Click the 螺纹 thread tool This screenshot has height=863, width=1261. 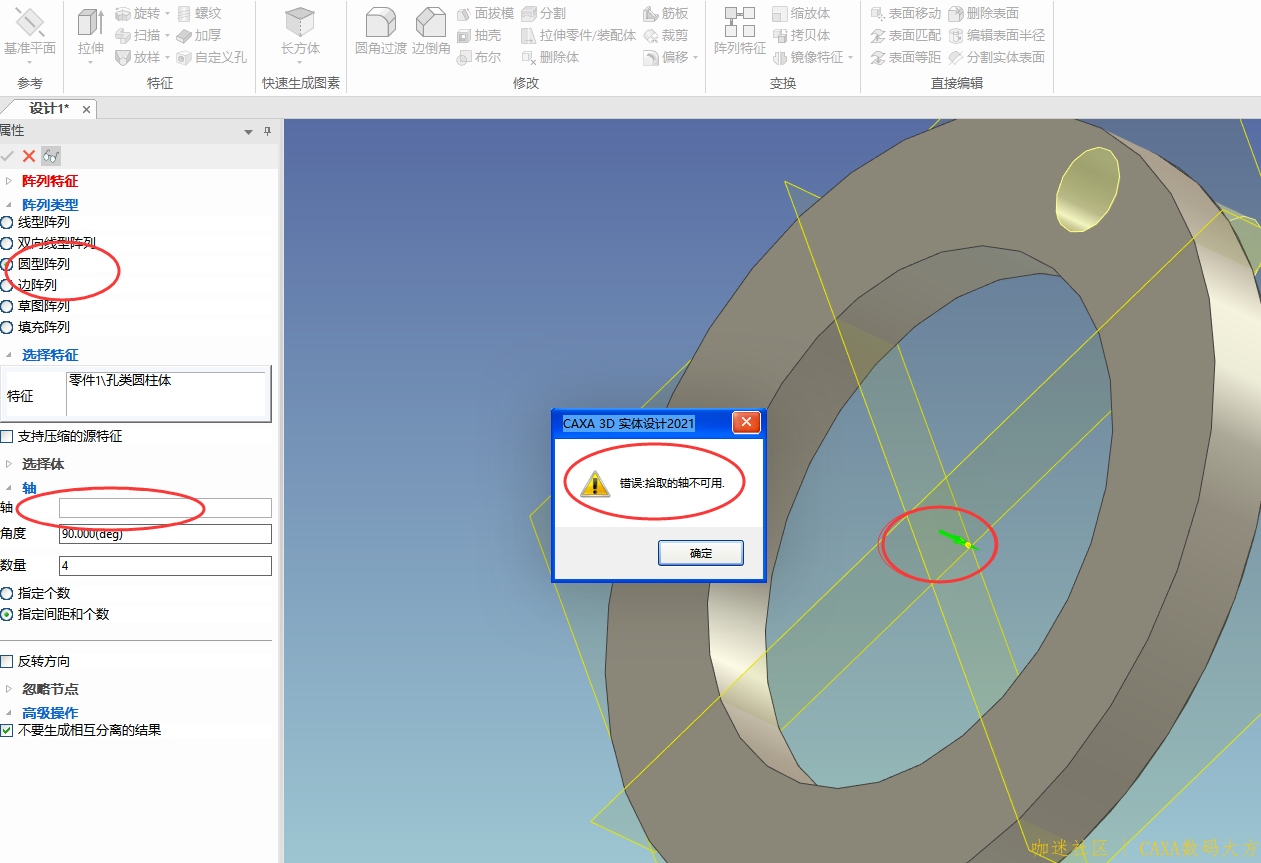point(199,13)
